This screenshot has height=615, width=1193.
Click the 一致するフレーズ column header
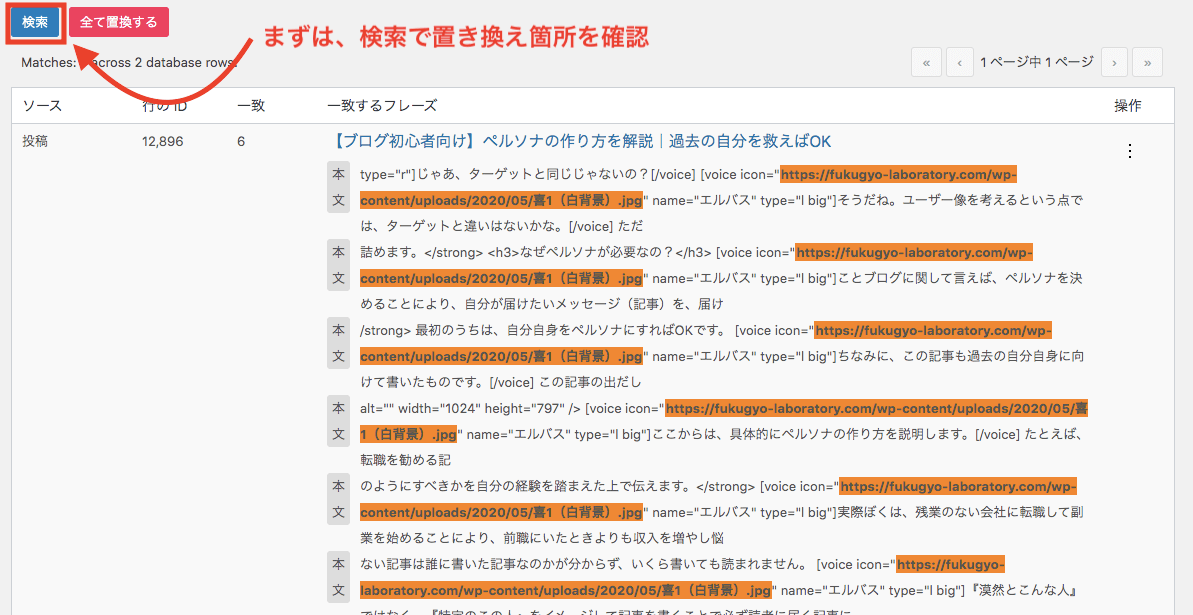[382, 106]
